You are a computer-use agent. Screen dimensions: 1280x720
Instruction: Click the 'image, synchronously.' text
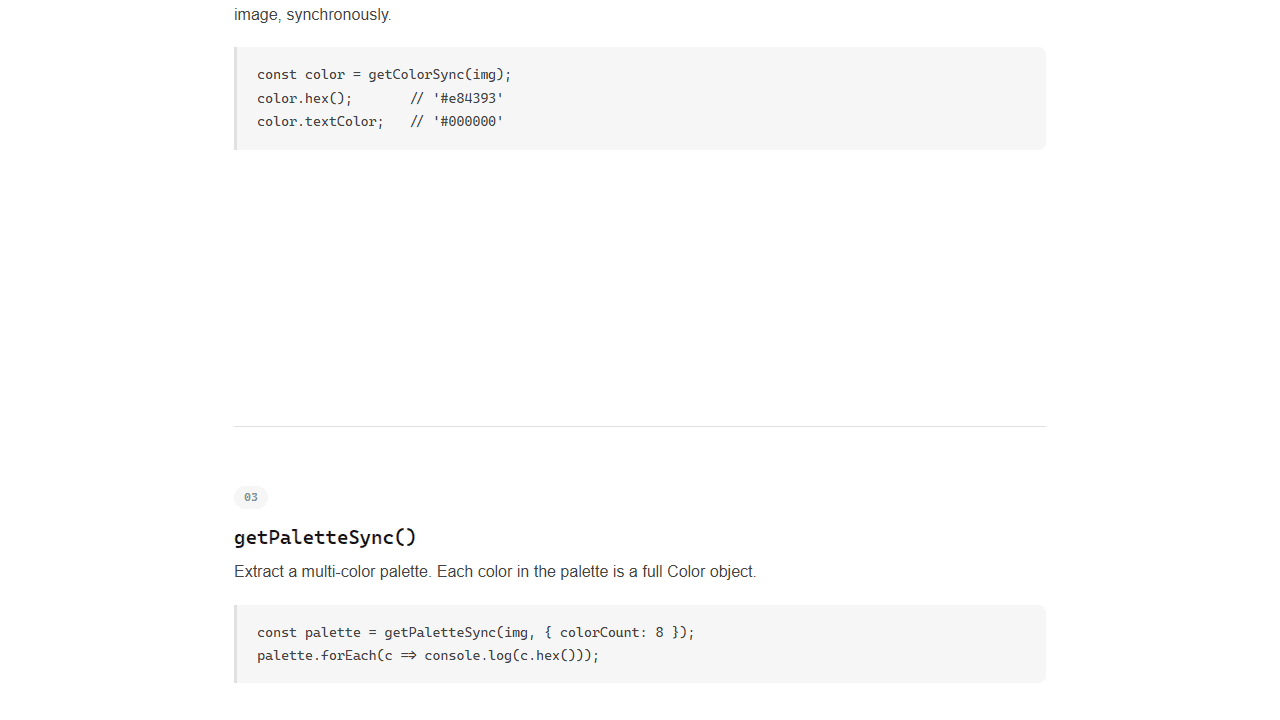click(x=312, y=15)
